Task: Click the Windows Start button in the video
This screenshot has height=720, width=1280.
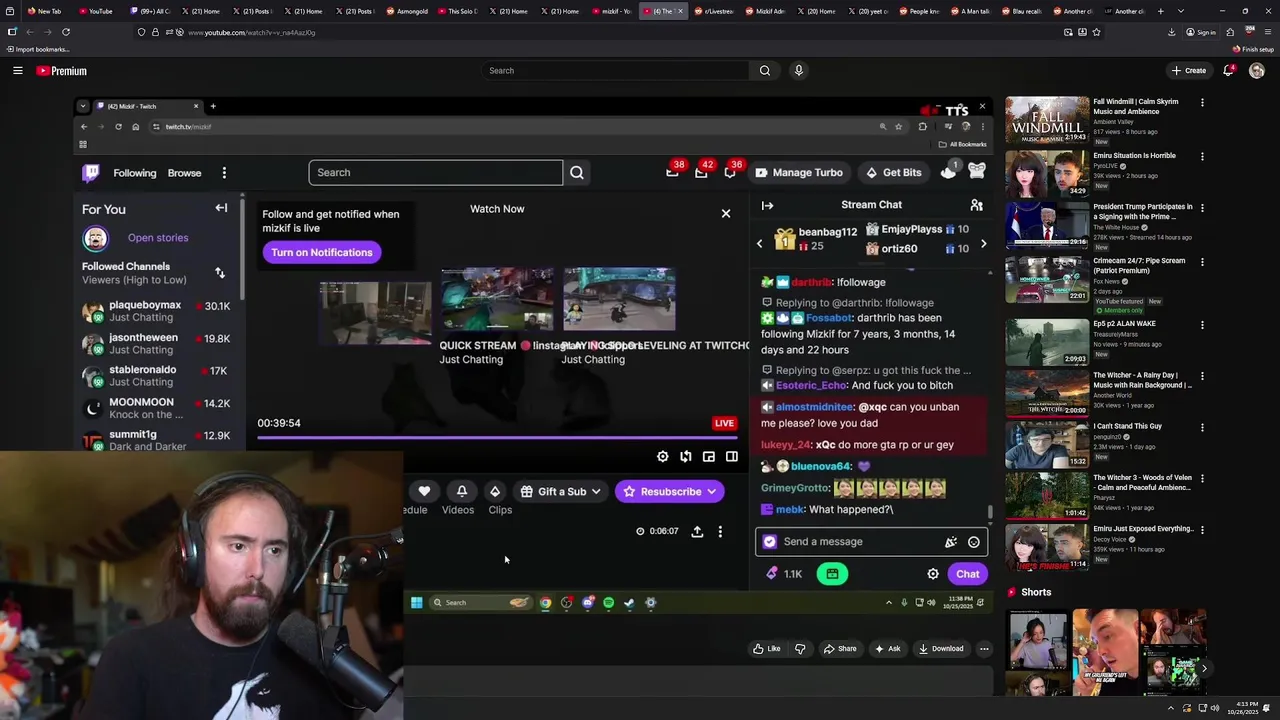Action: click(417, 603)
